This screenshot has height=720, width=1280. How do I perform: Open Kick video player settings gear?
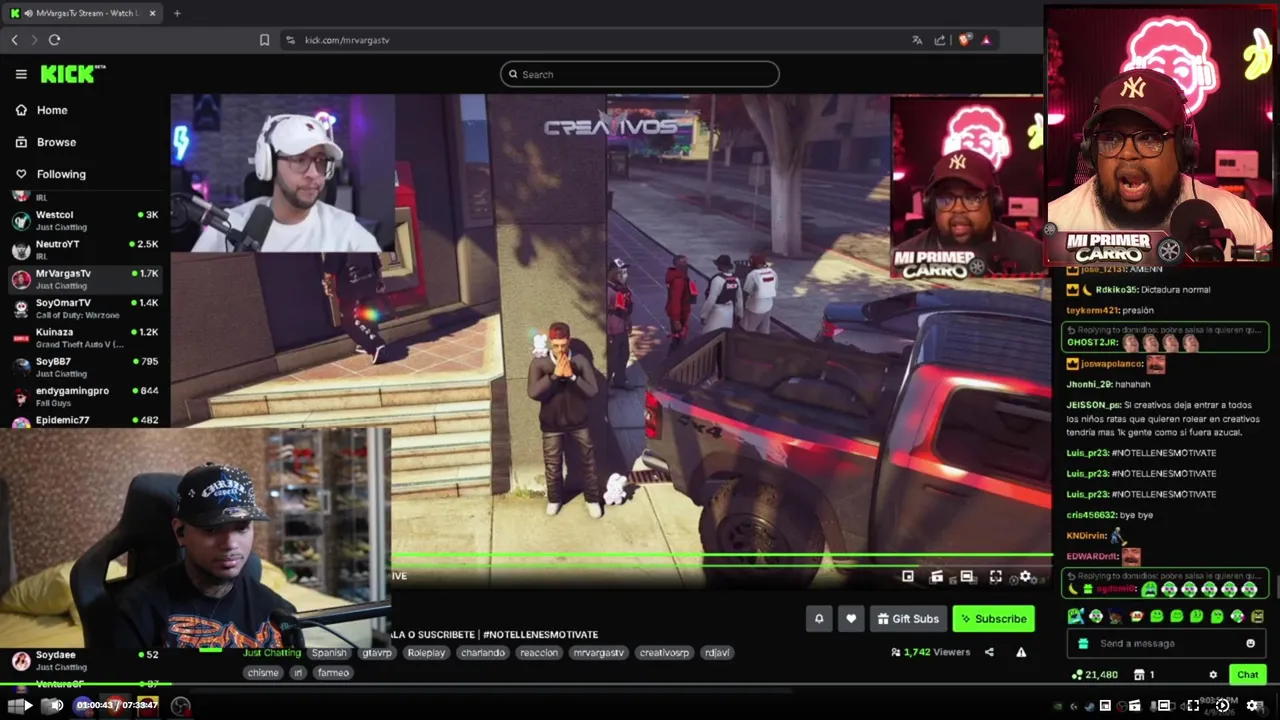(x=1025, y=577)
